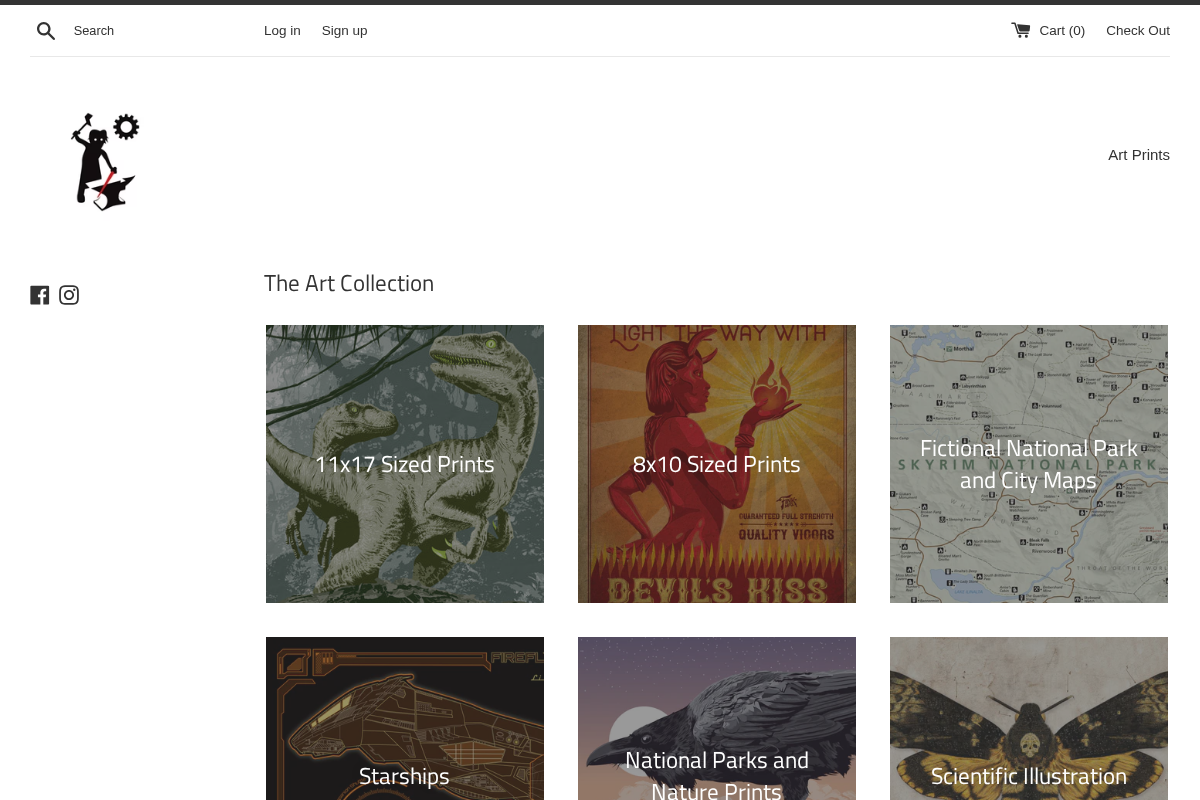Click The Art Collection heading
Viewport: 1200px width, 800px height.
pos(349,283)
